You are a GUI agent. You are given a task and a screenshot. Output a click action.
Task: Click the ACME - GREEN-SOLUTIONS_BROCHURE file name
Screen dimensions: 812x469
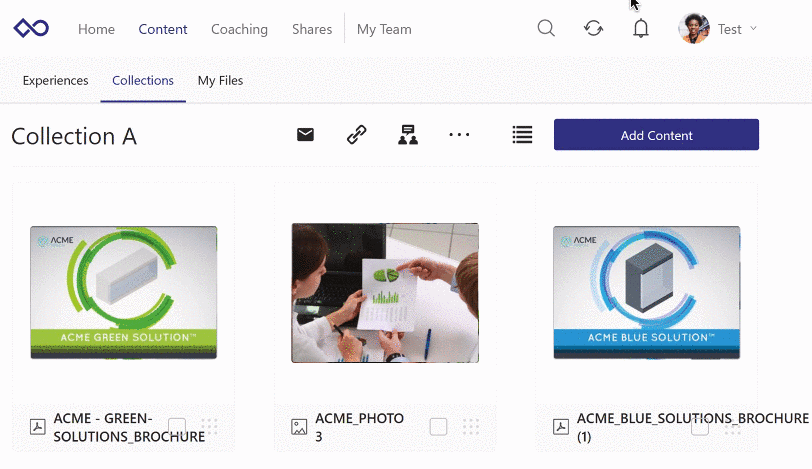(129, 428)
